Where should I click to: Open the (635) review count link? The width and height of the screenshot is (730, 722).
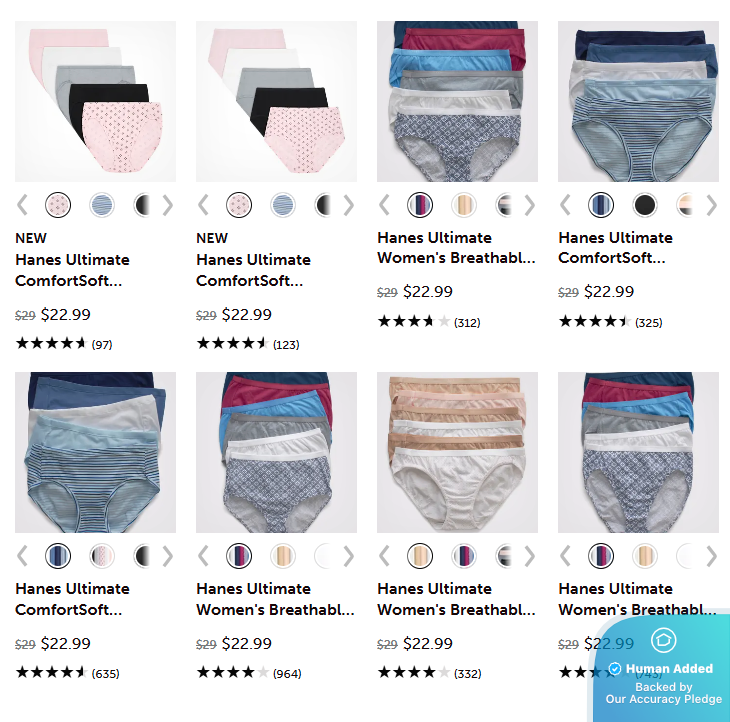click(105, 674)
